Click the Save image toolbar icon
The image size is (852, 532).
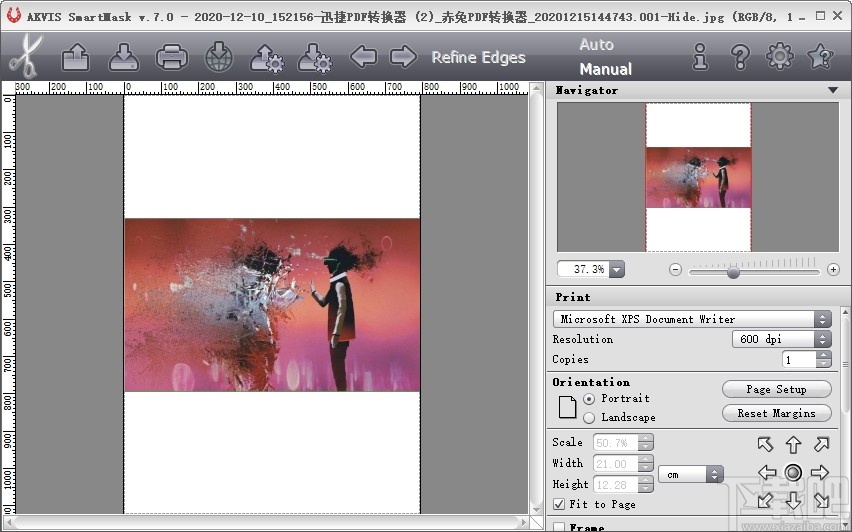pos(124,58)
